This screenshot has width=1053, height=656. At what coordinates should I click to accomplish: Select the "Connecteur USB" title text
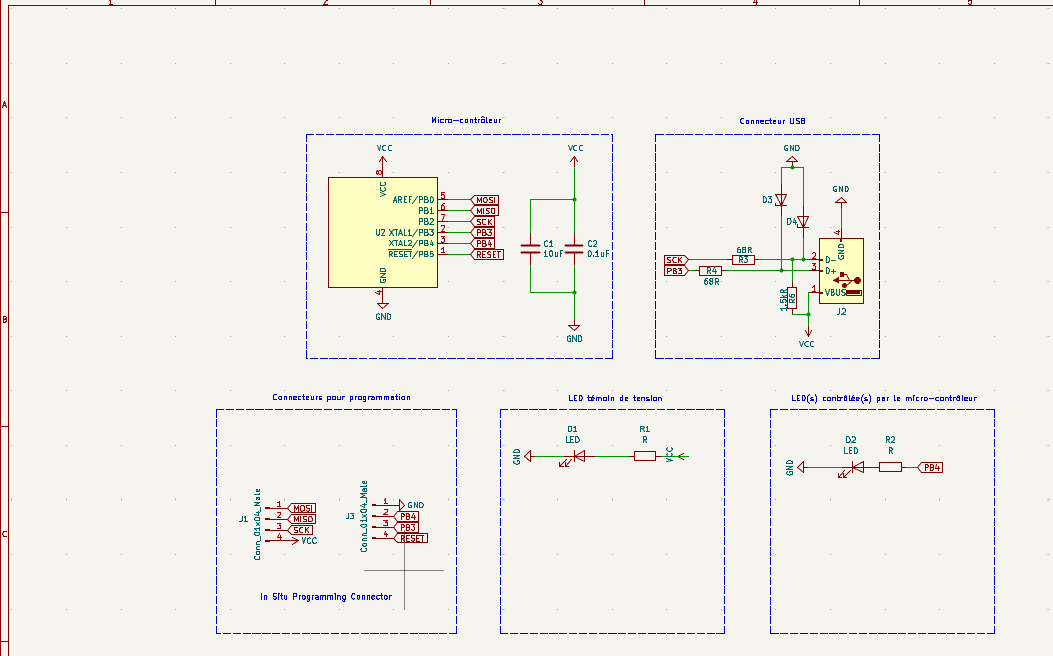coord(772,121)
